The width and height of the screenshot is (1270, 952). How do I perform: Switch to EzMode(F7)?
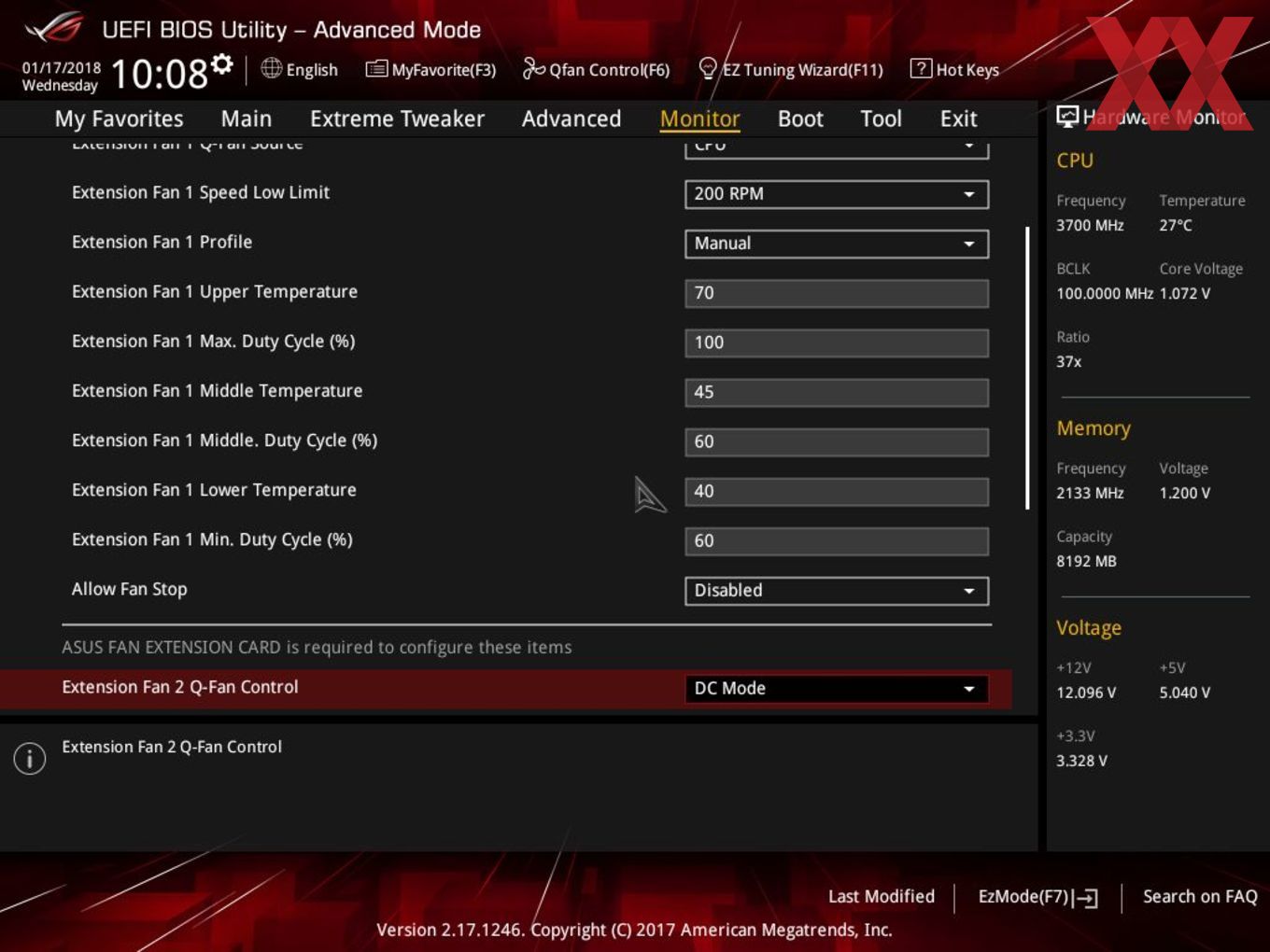point(1037,897)
